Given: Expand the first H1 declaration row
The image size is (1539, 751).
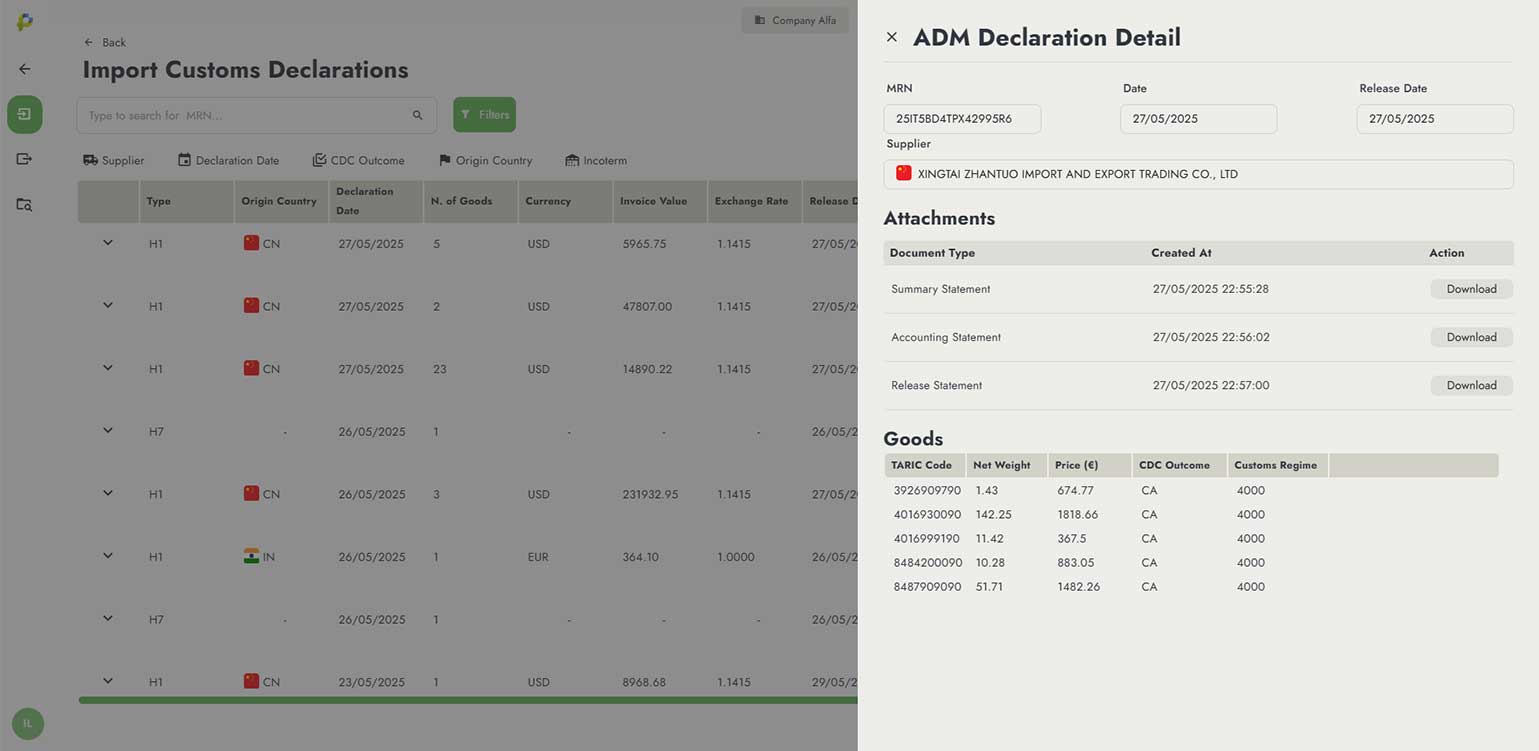Looking at the screenshot, I should [x=108, y=243].
